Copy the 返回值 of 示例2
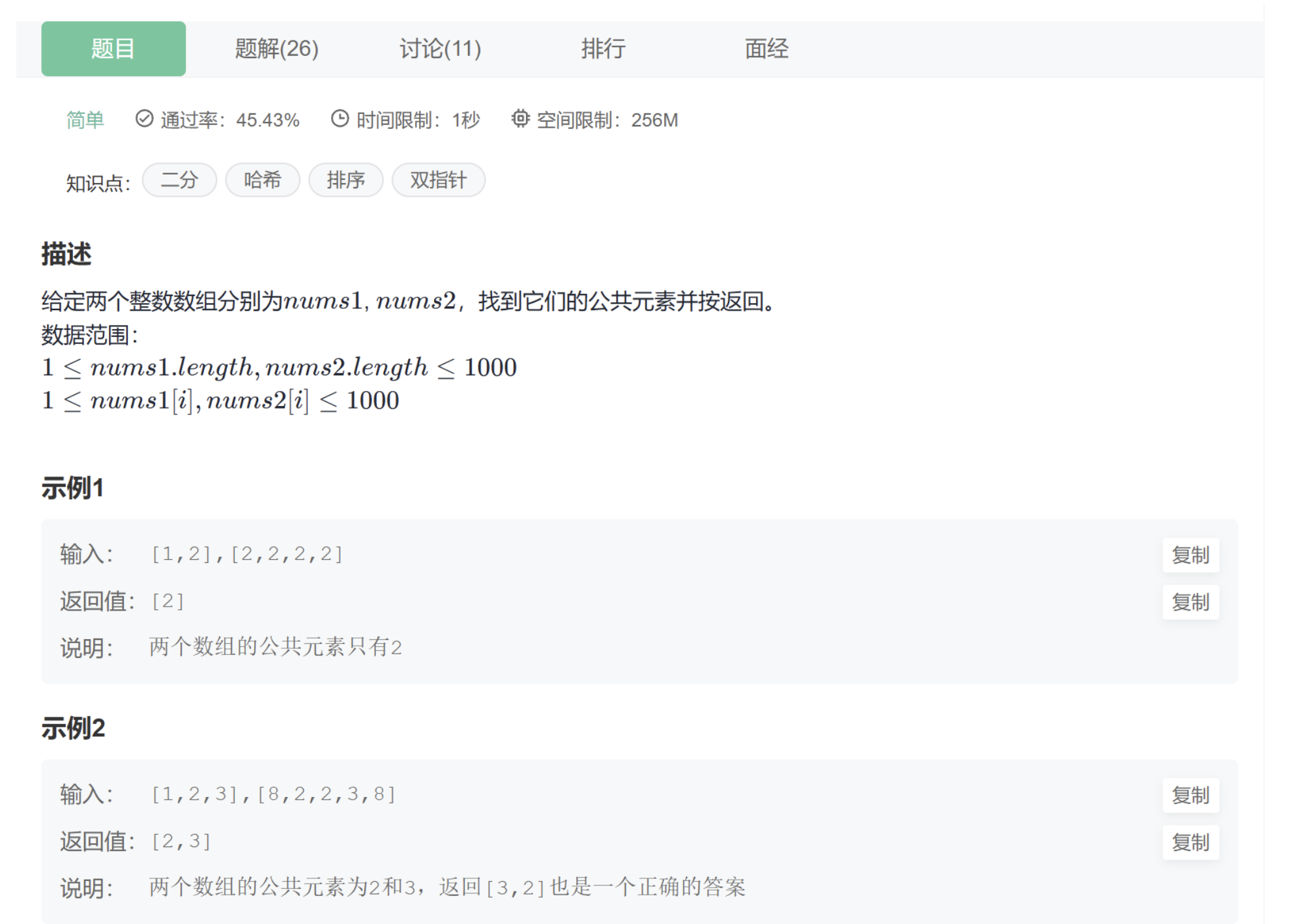The width and height of the screenshot is (1289, 924). [1191, 842]
